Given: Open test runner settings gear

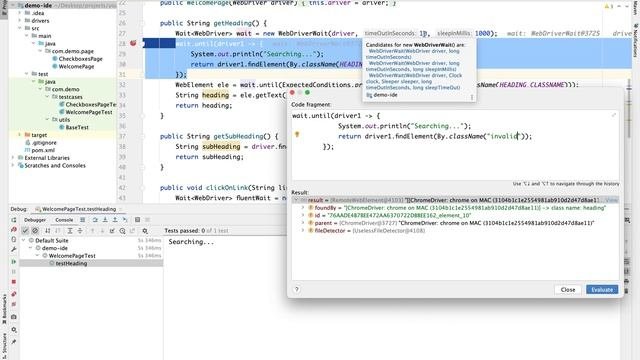Looking at the screenshot, I should click(x=145, y=231).
